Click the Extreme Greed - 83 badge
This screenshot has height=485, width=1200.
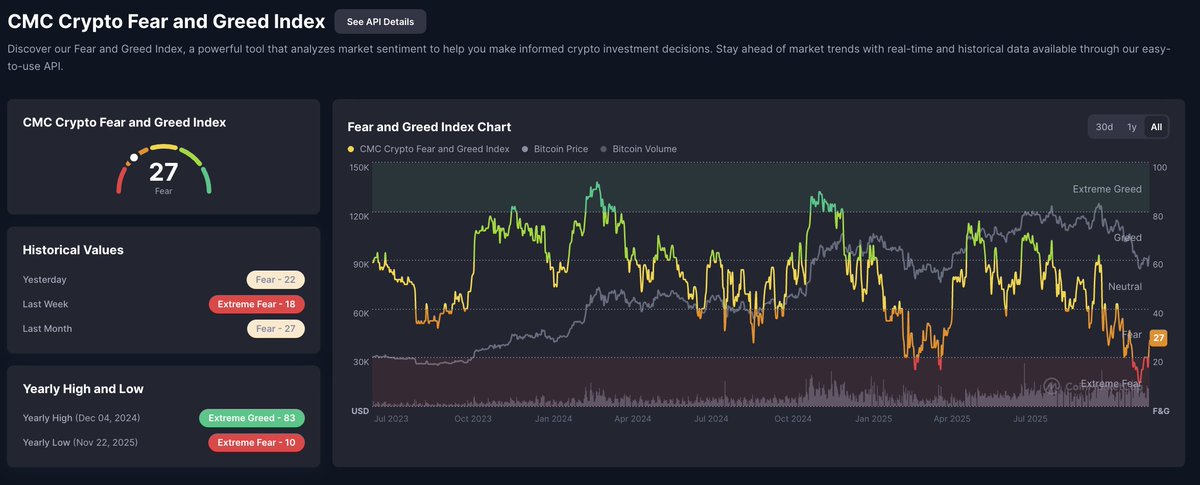tap(252, 418)
